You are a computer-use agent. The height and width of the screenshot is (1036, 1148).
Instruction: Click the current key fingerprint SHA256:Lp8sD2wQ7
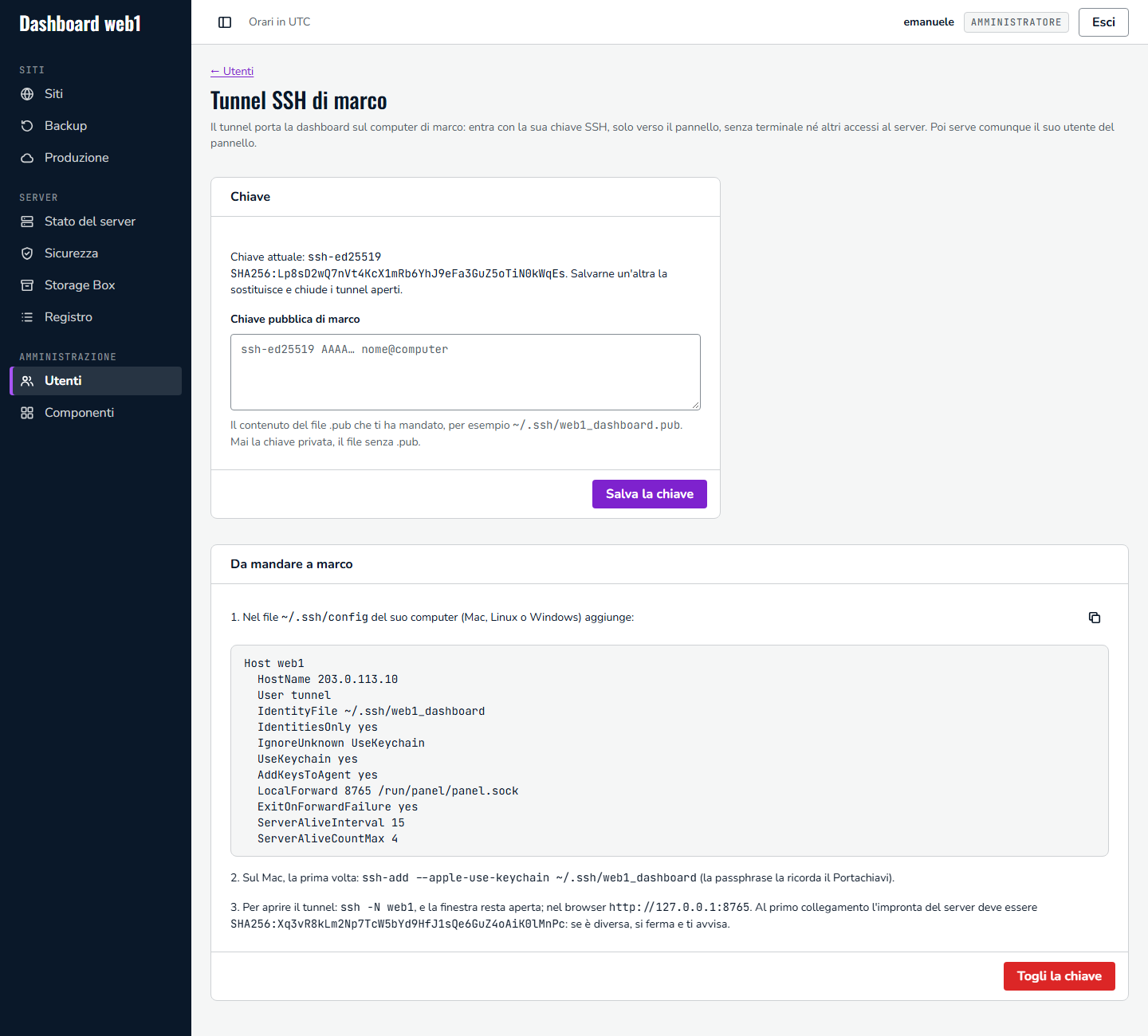pyautogui.click(x=398, y=273)
